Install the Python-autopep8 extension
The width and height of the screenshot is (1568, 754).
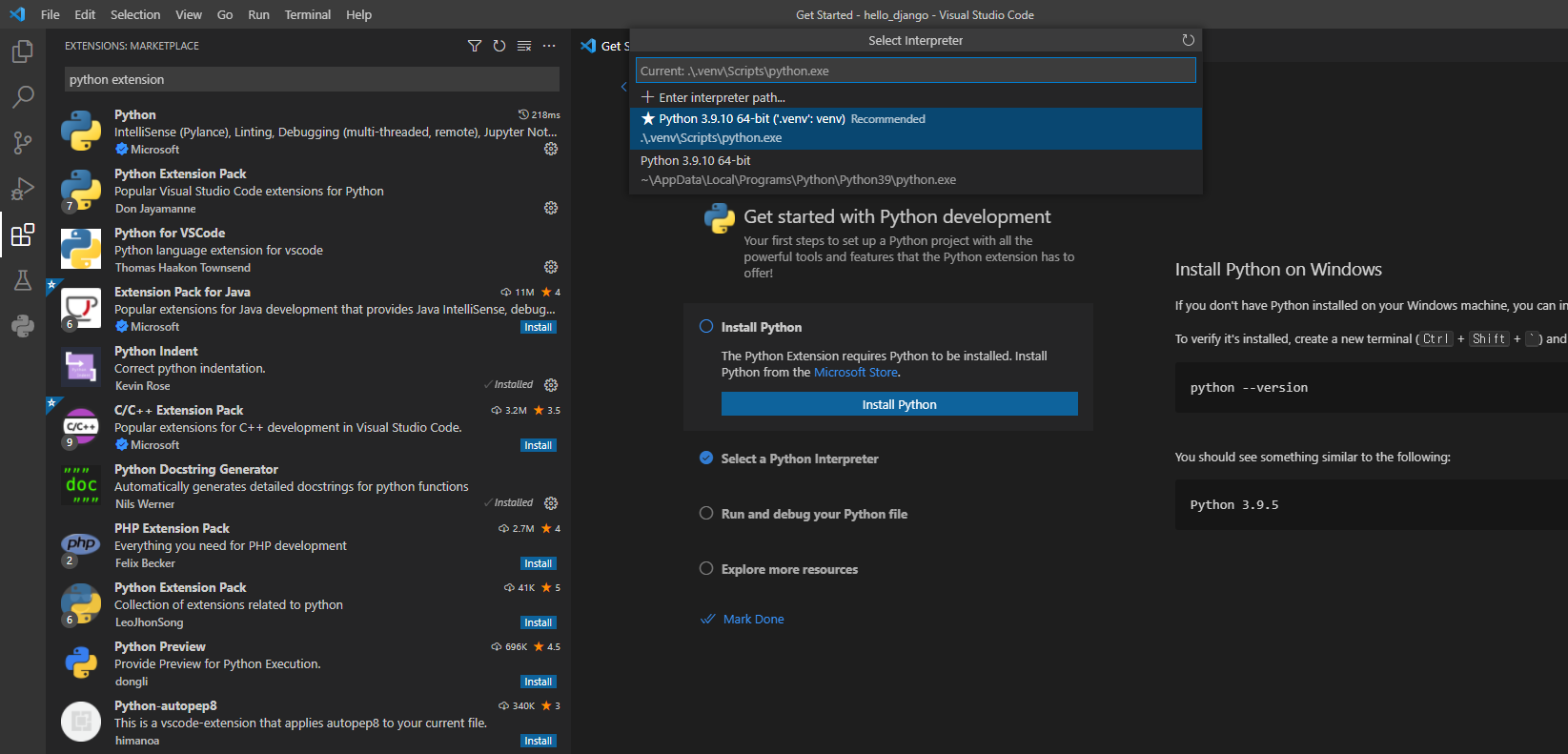click(x=539, y=741)
